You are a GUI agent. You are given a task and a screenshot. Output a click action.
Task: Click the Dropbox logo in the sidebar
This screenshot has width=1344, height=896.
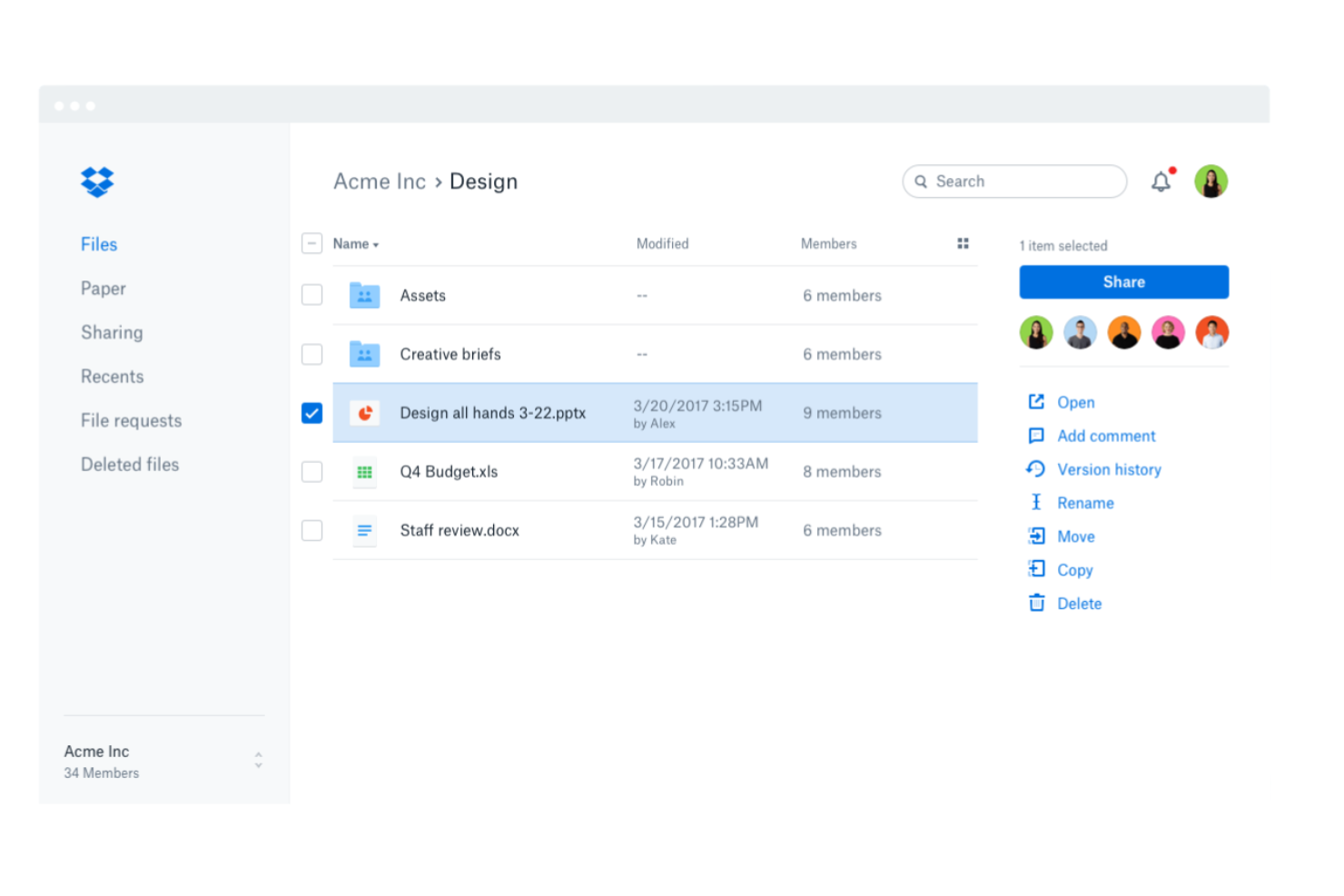[x=96, y=182]
